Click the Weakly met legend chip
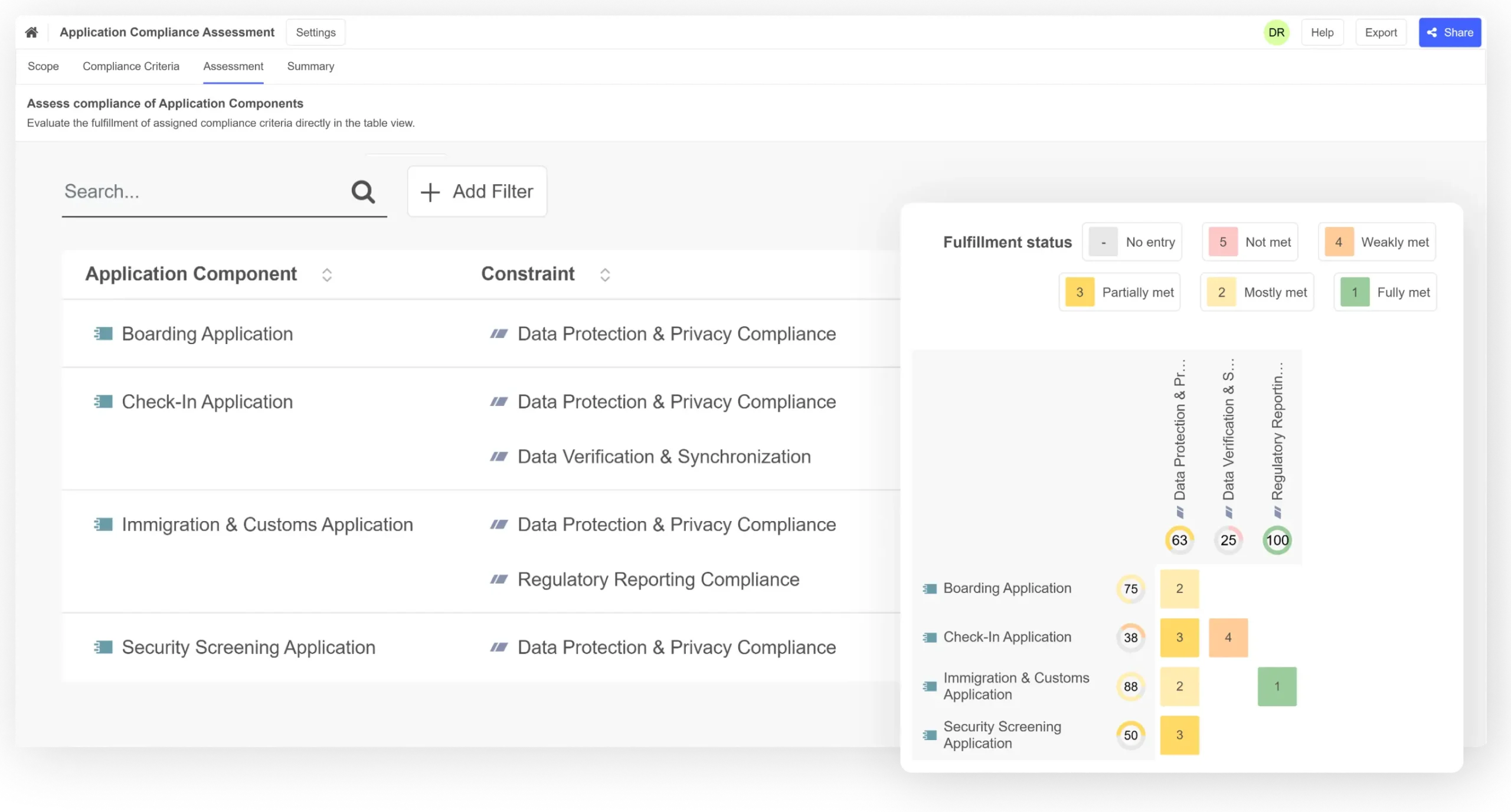The image size is (1511, 812). point(1377,242)
